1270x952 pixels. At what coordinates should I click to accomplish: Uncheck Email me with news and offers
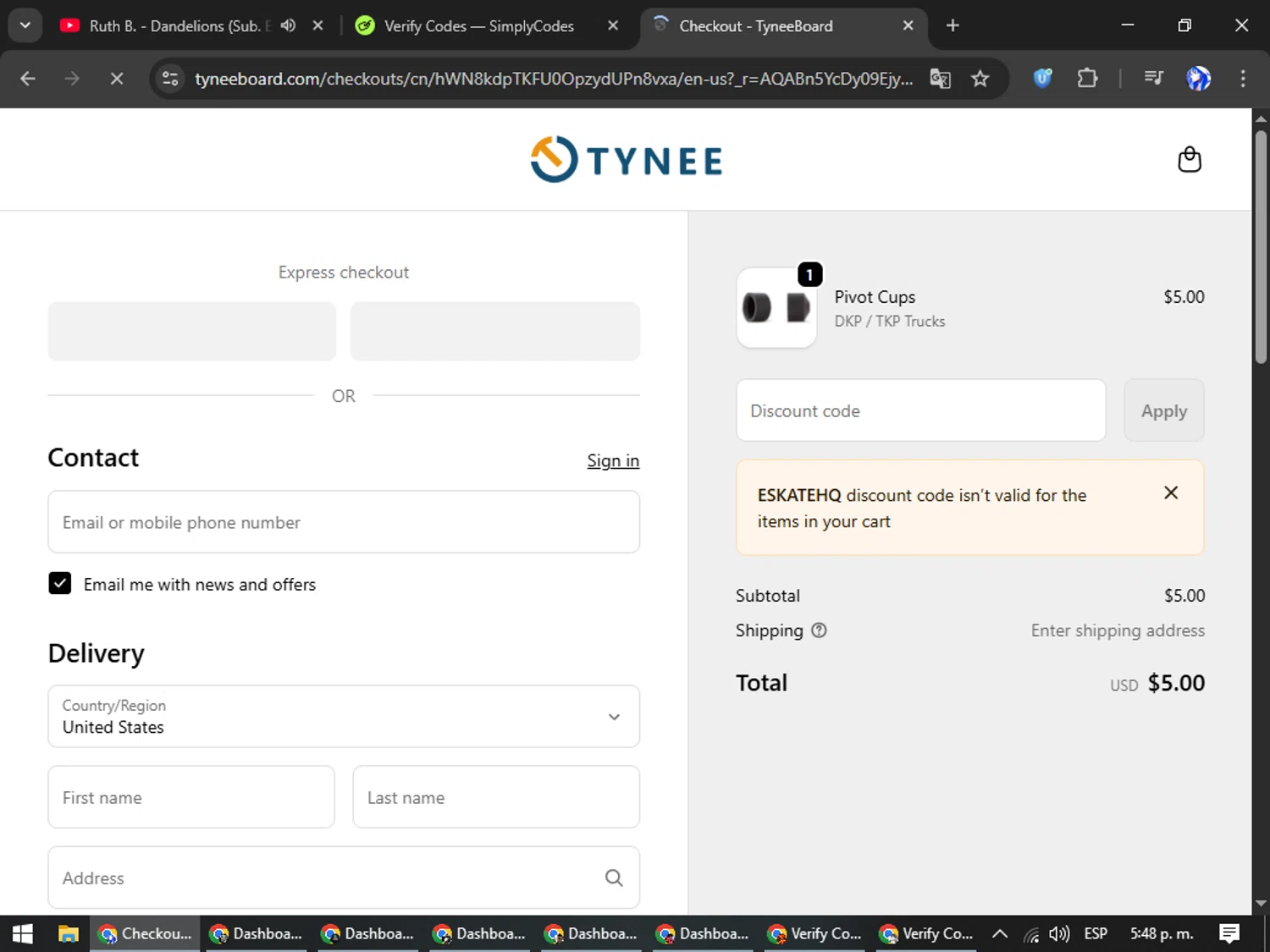pyautogui.click(x=59, y=584)
